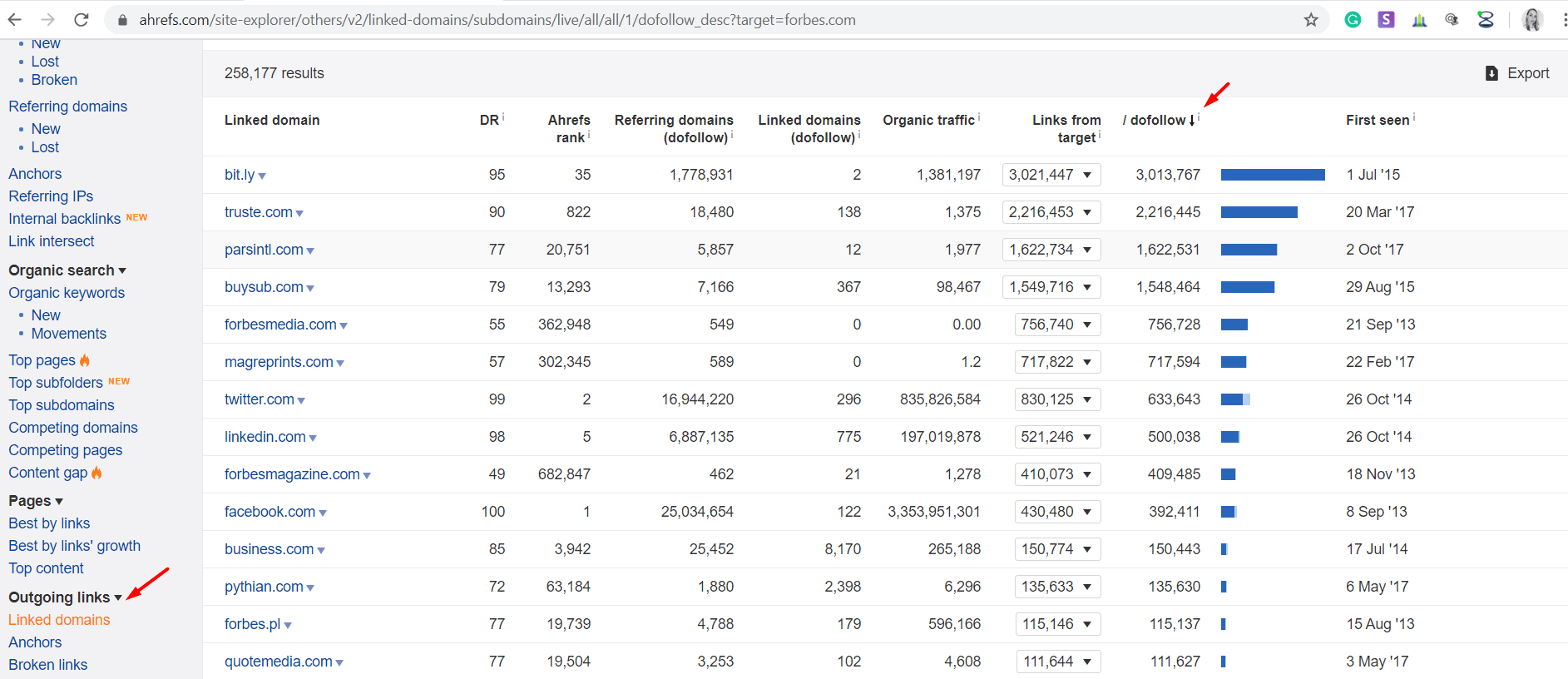The width and height of the screenshot is (1568, 679).
Task: Sort by dofollow column header
Action: pos(1158,120)
